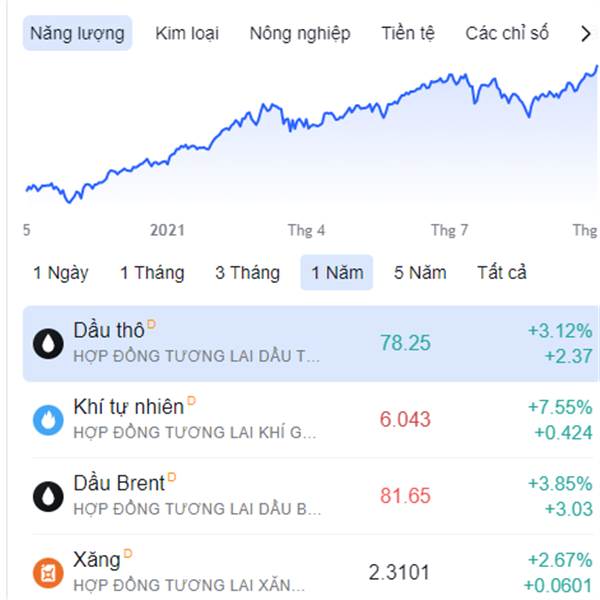
Task: Show Tất cả time range
Action: (502, 272)
